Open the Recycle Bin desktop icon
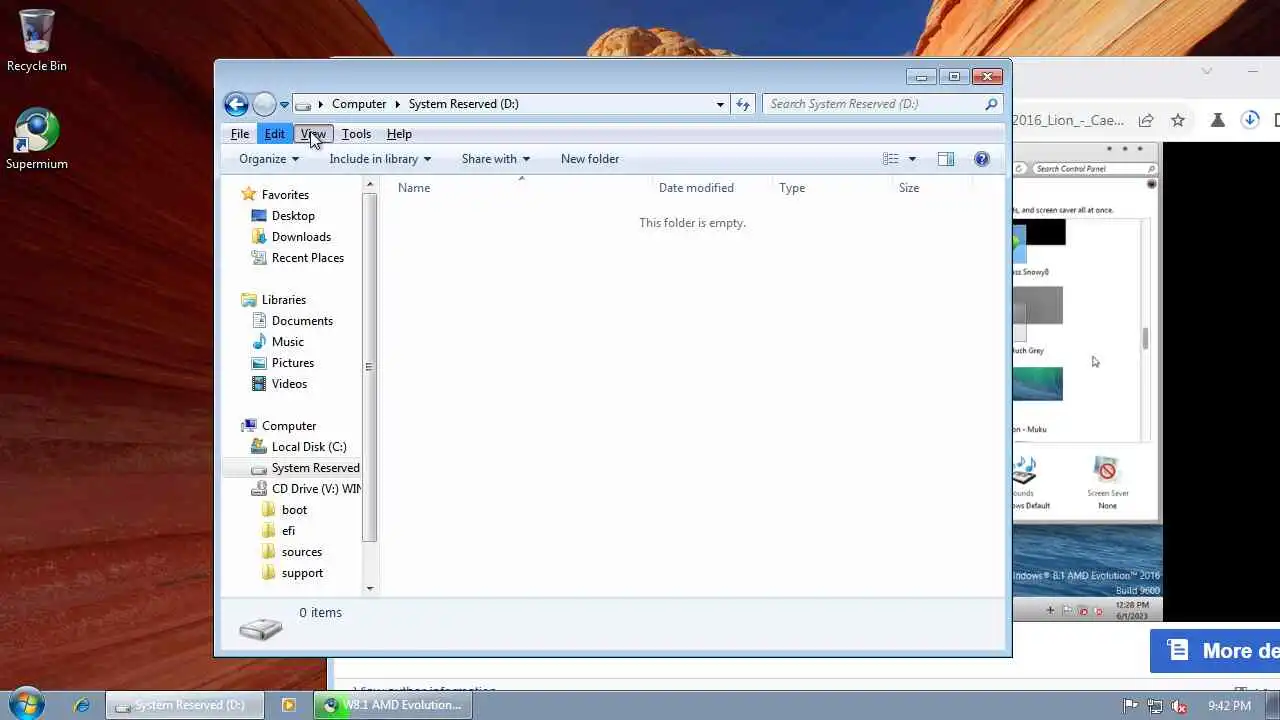 coord(36,42)
